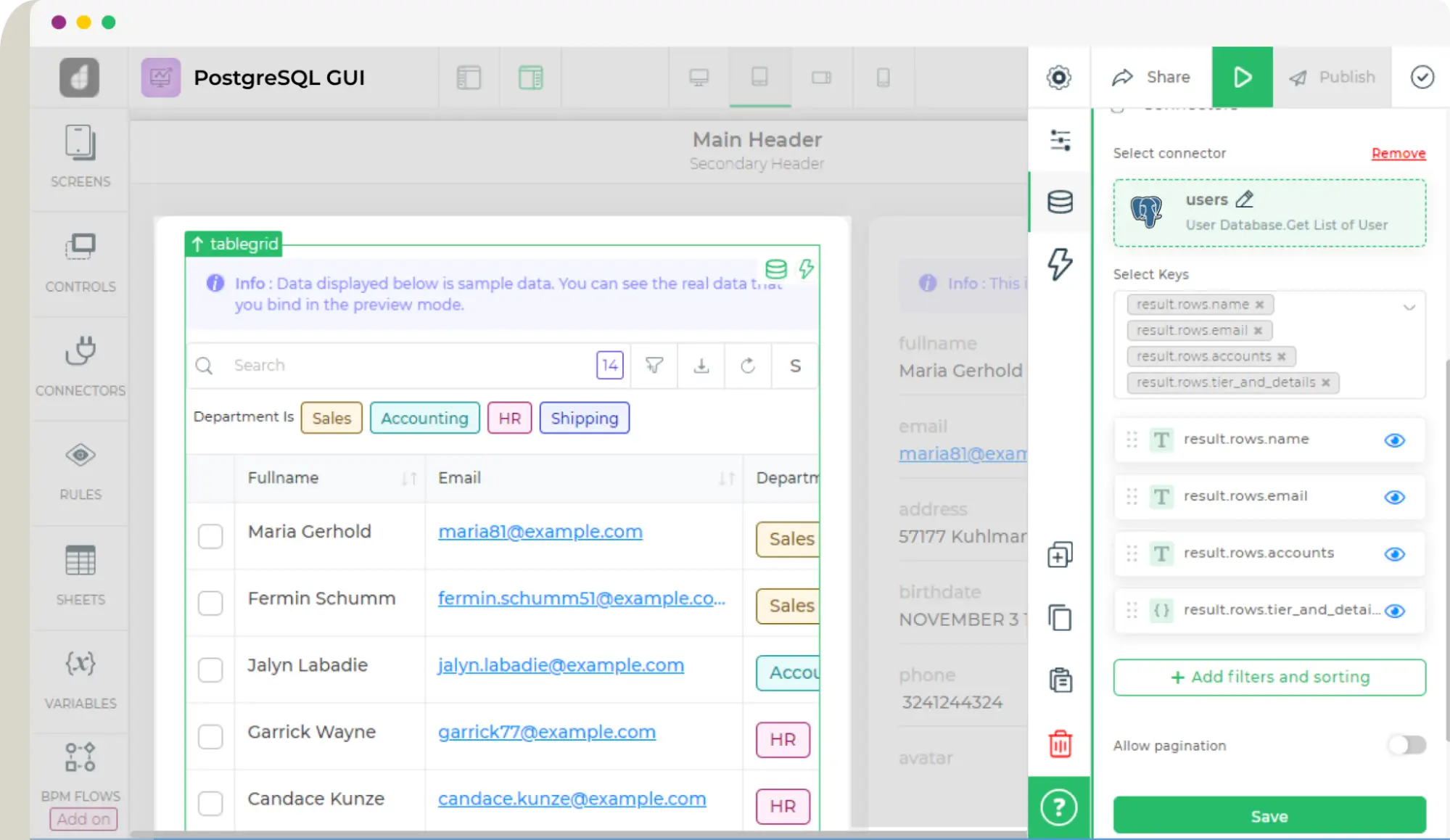Screen dimensions: 1450x840
Task: Toggle visibility of result.rows.name key
Action: point(1394,440)
